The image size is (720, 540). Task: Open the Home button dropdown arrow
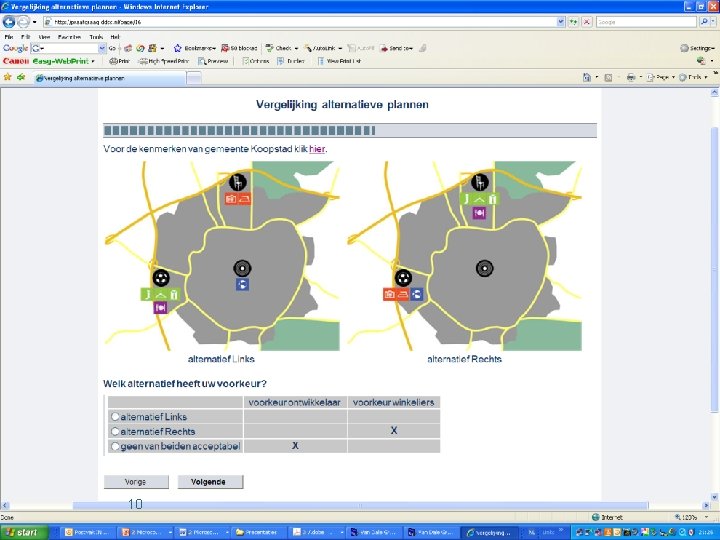pos(596,78)
